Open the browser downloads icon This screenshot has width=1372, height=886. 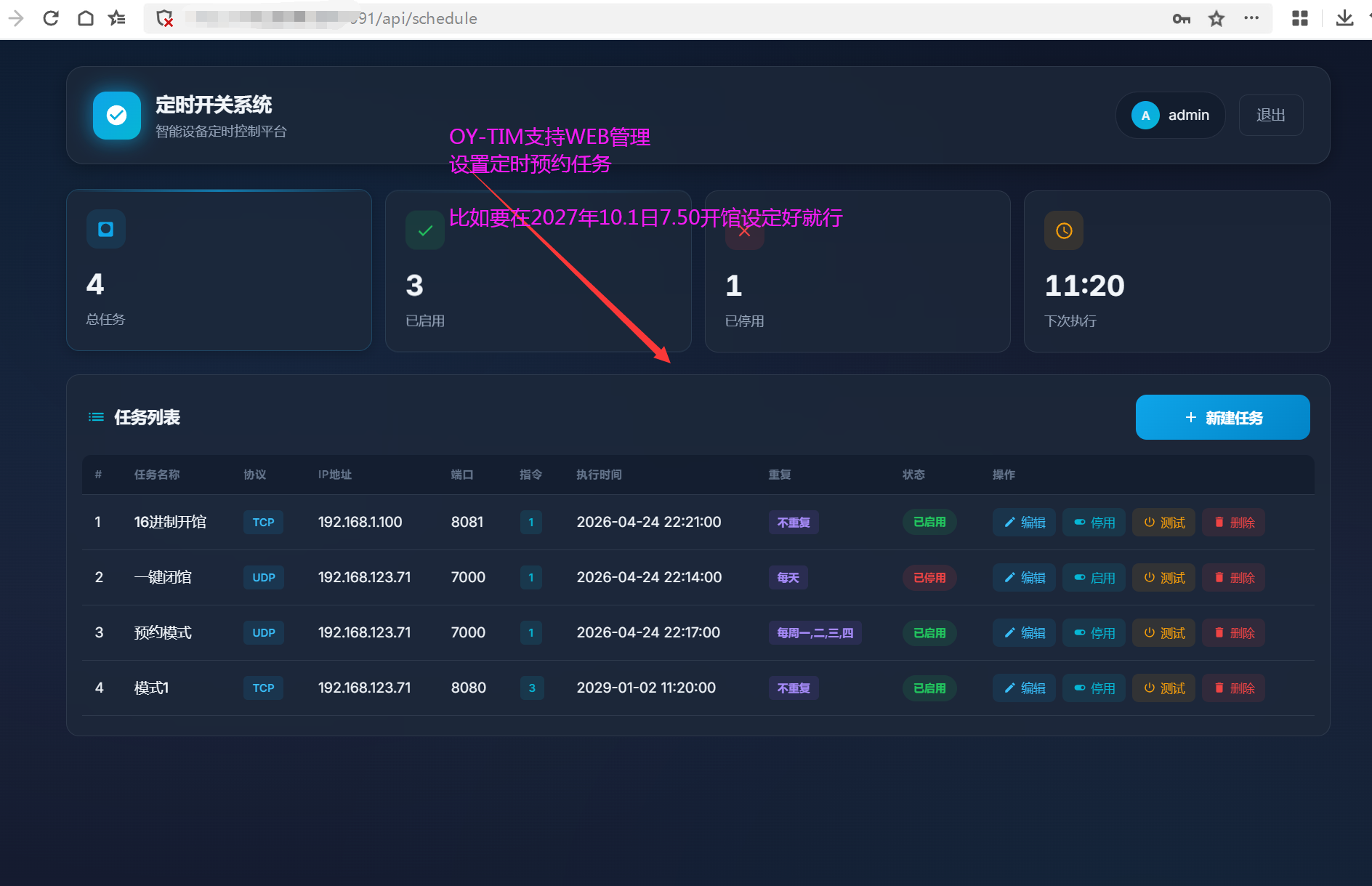pyautogui.click(x=1345, y=18)
